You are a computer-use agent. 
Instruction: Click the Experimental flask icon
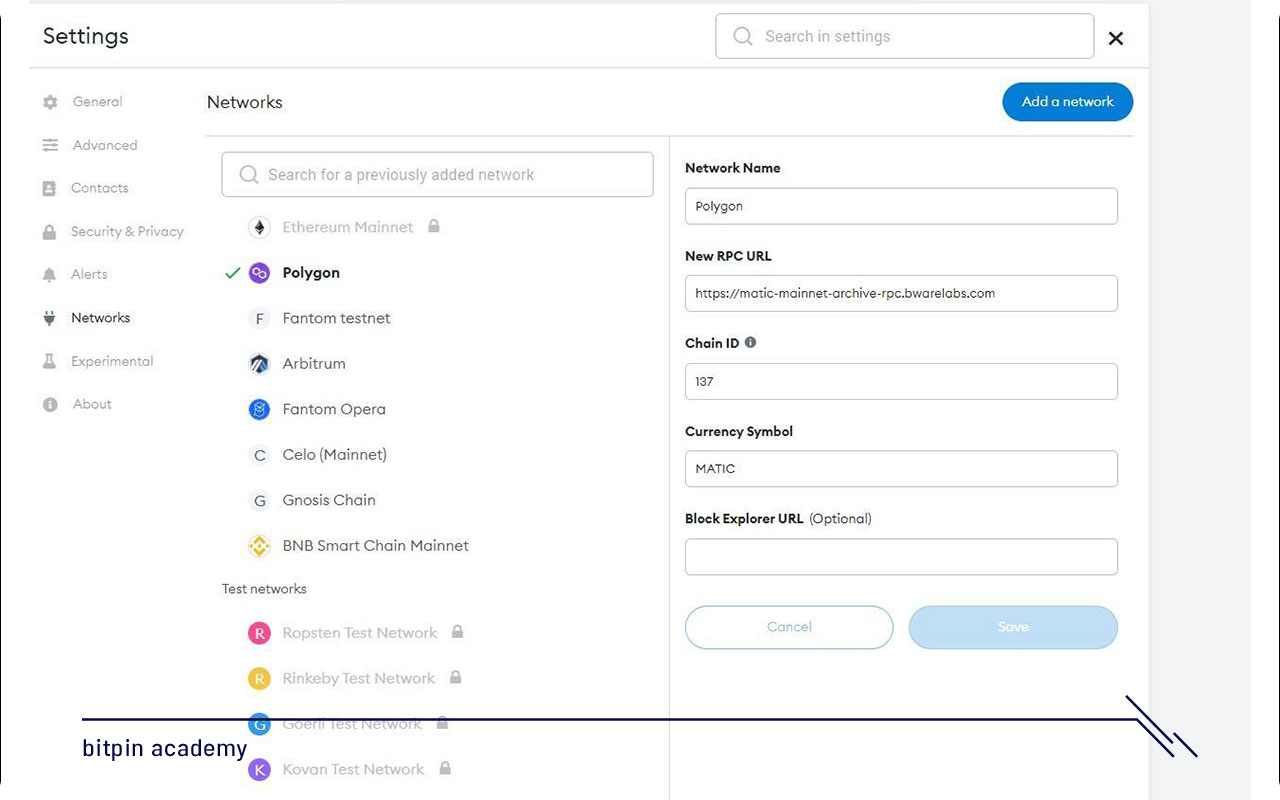click(49, 361)
